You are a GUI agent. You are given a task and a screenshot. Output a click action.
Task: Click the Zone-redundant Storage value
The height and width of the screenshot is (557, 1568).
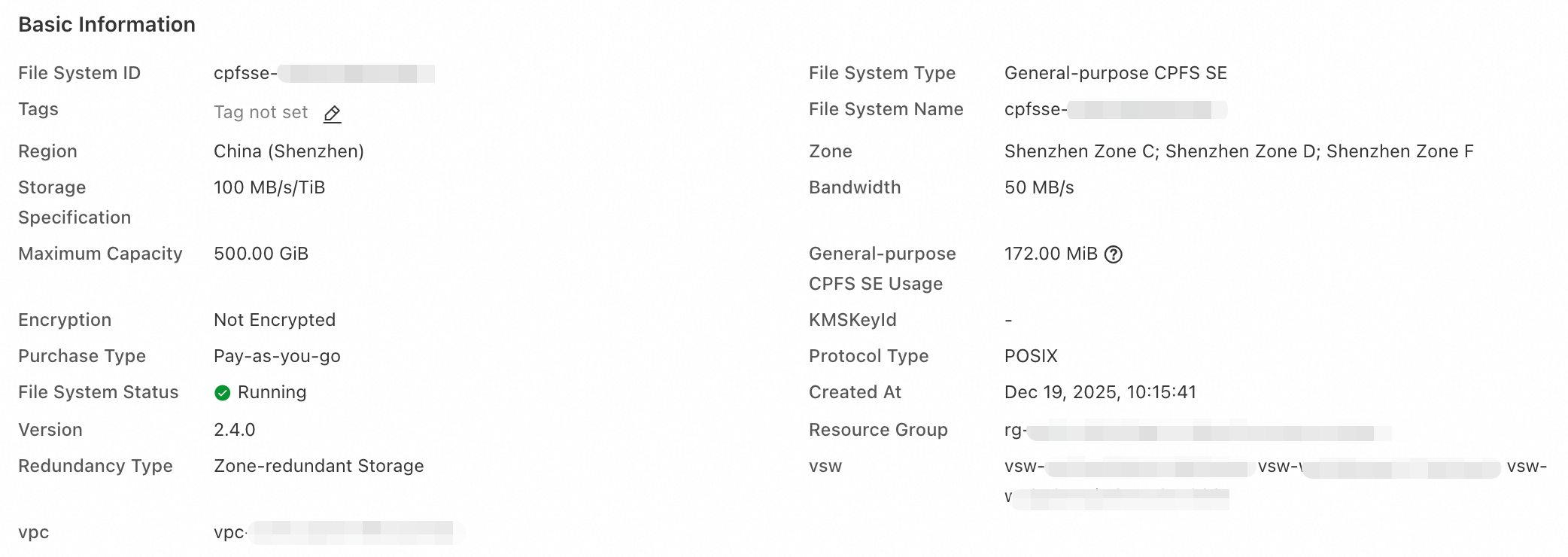click(x=318, y=466)
